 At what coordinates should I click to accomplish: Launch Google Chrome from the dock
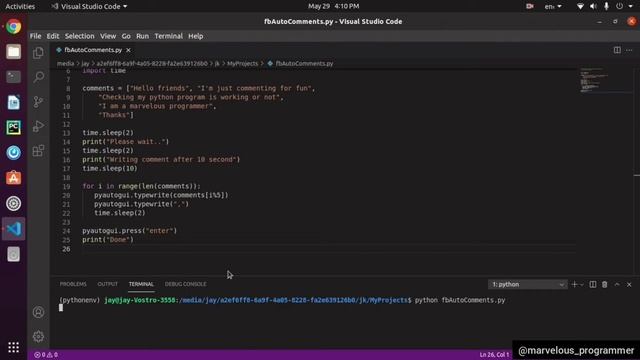click(13, 27)
